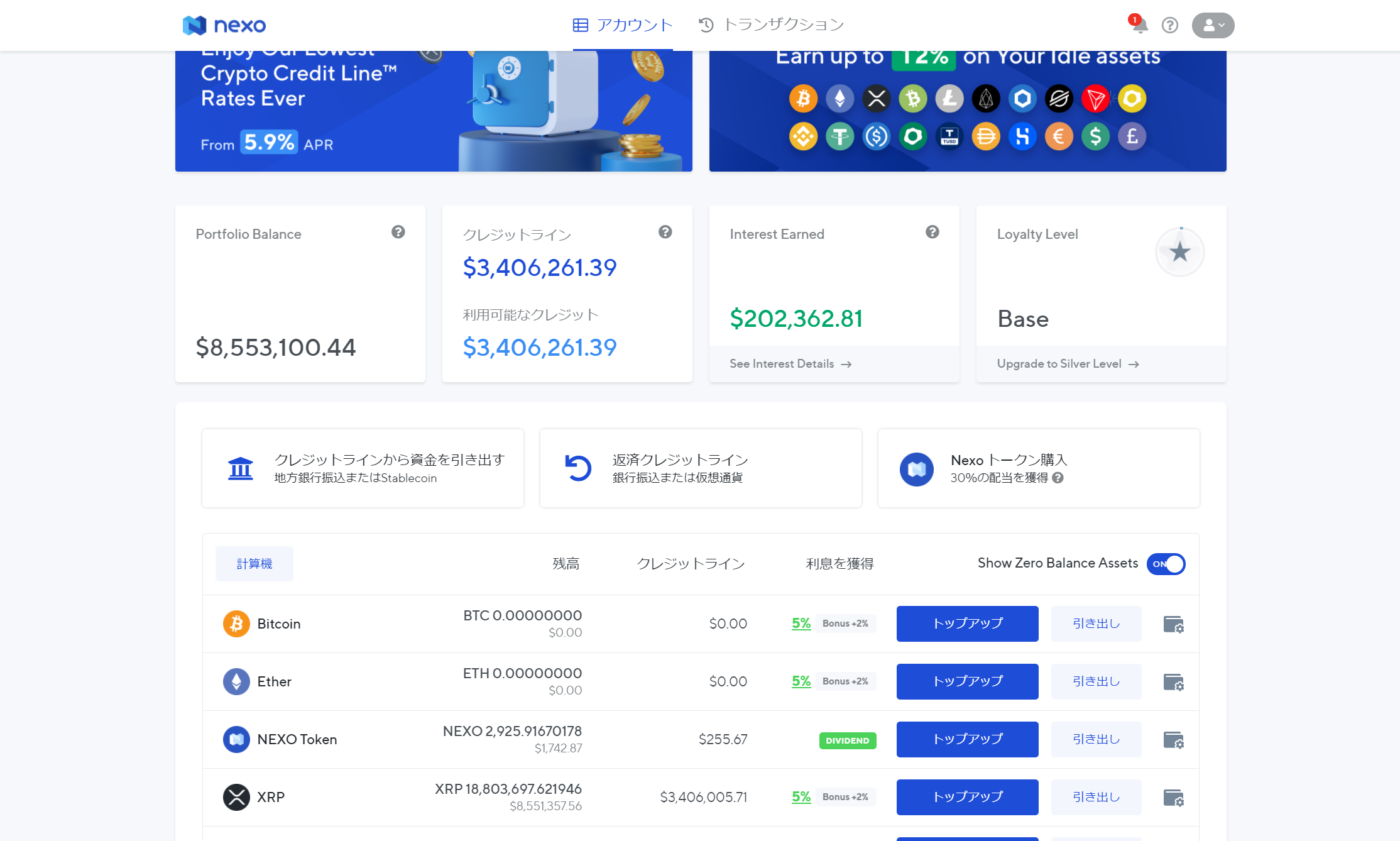The image size is (1400, 841).
Task: Click Interest Earned value $202,362.81
Action: point(796,319)
